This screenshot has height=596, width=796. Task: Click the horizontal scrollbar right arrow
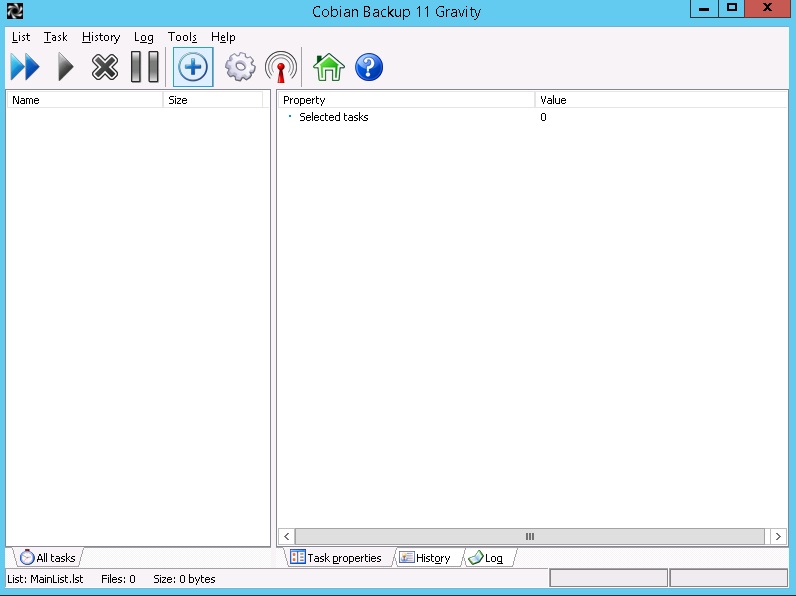[x=778, y=536]
